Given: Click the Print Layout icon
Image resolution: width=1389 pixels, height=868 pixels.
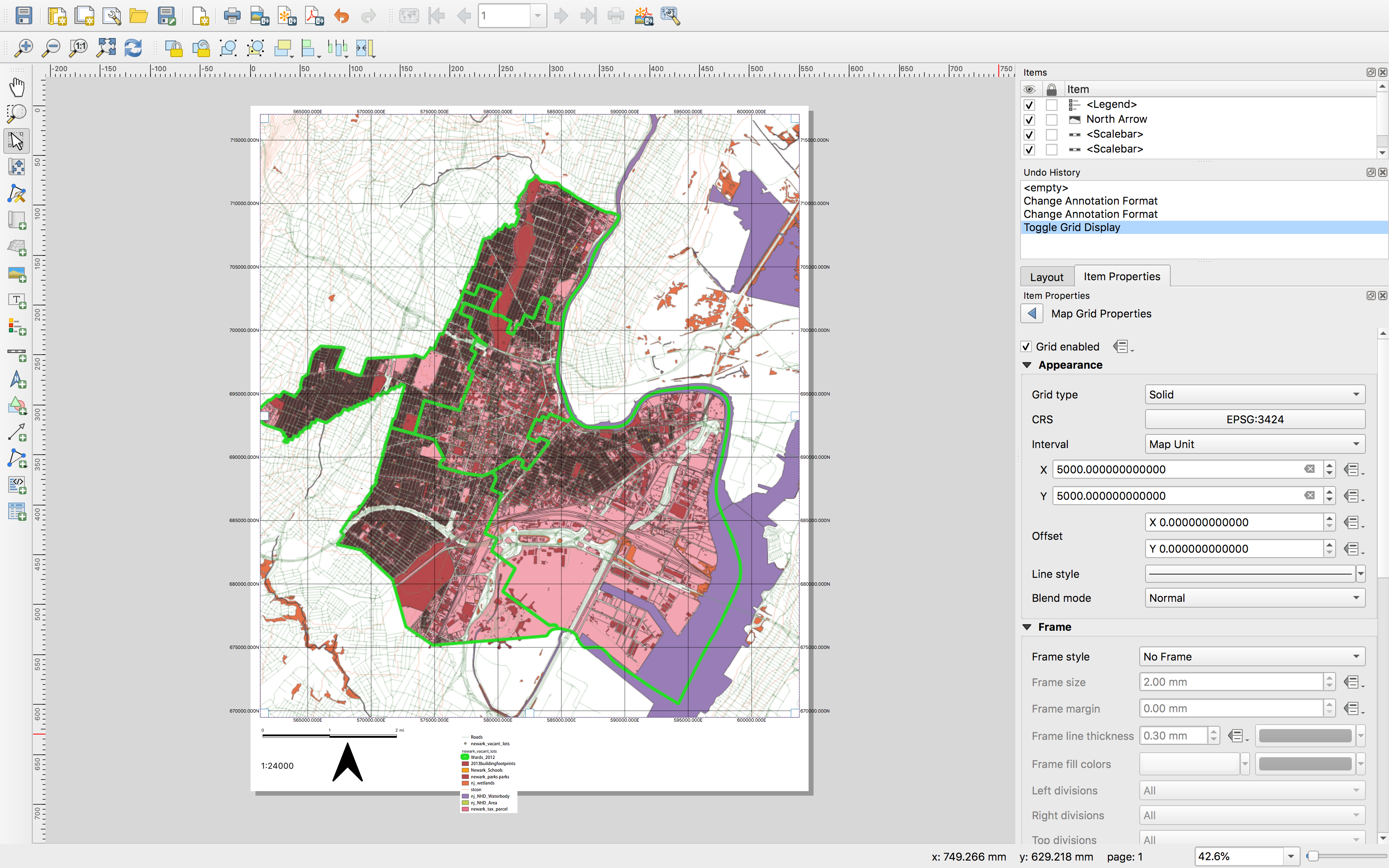Looking at the screenshot, I should point(232,16).
